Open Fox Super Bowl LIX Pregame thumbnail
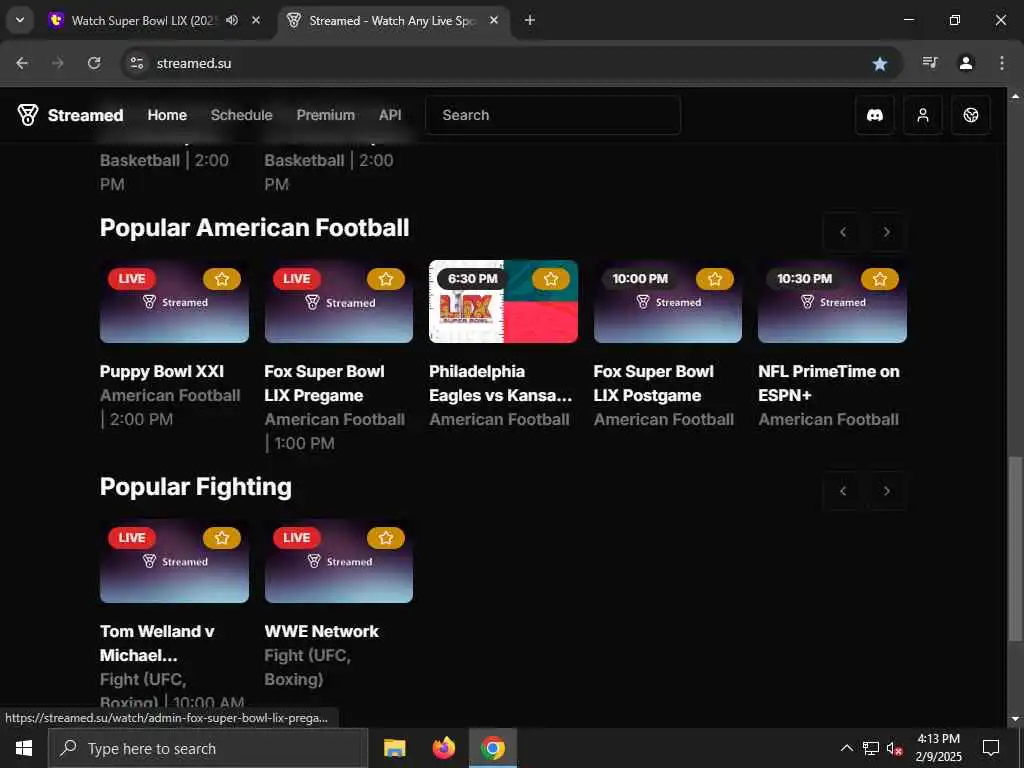This screenshot has width=1024, height=768. (339, 302)
